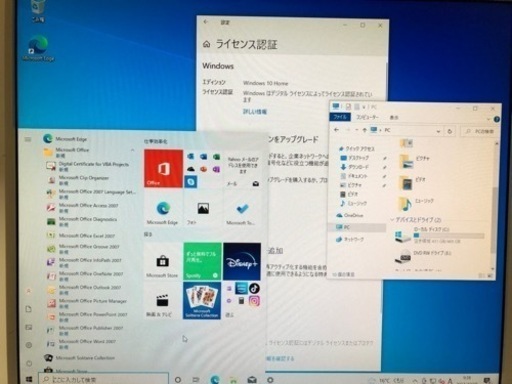Open the Microsoft Store tile

(x=162, y=261)
